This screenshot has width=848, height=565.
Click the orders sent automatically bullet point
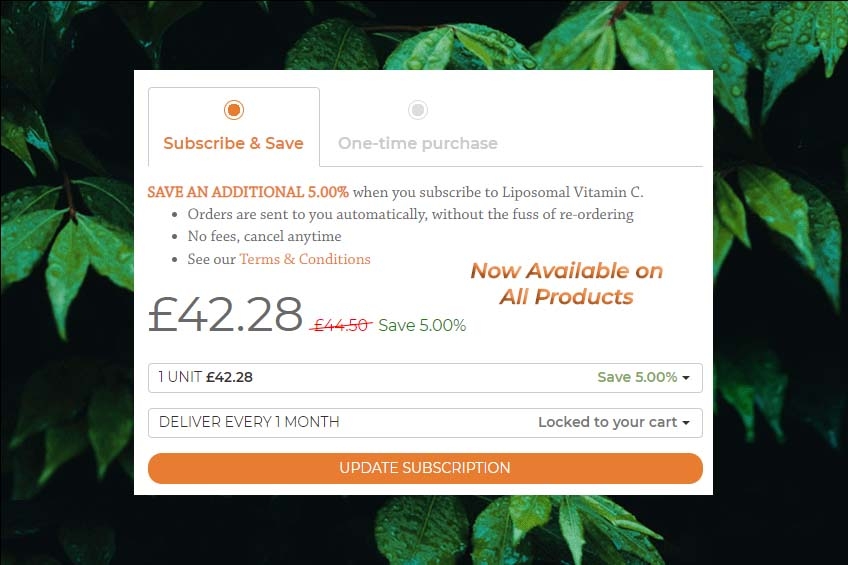click(410, 215)
